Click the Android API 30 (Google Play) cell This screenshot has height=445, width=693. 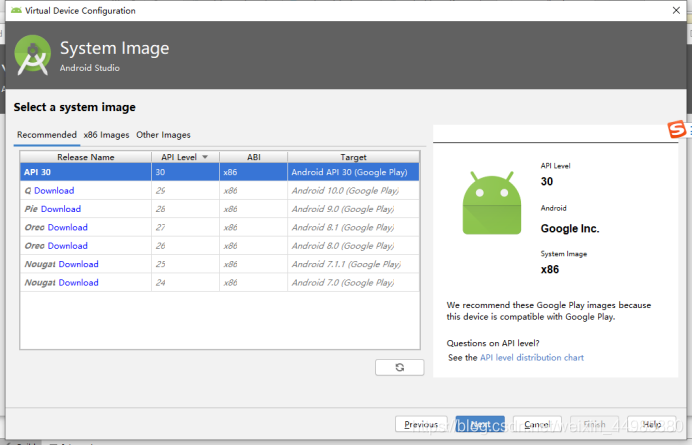353,172
